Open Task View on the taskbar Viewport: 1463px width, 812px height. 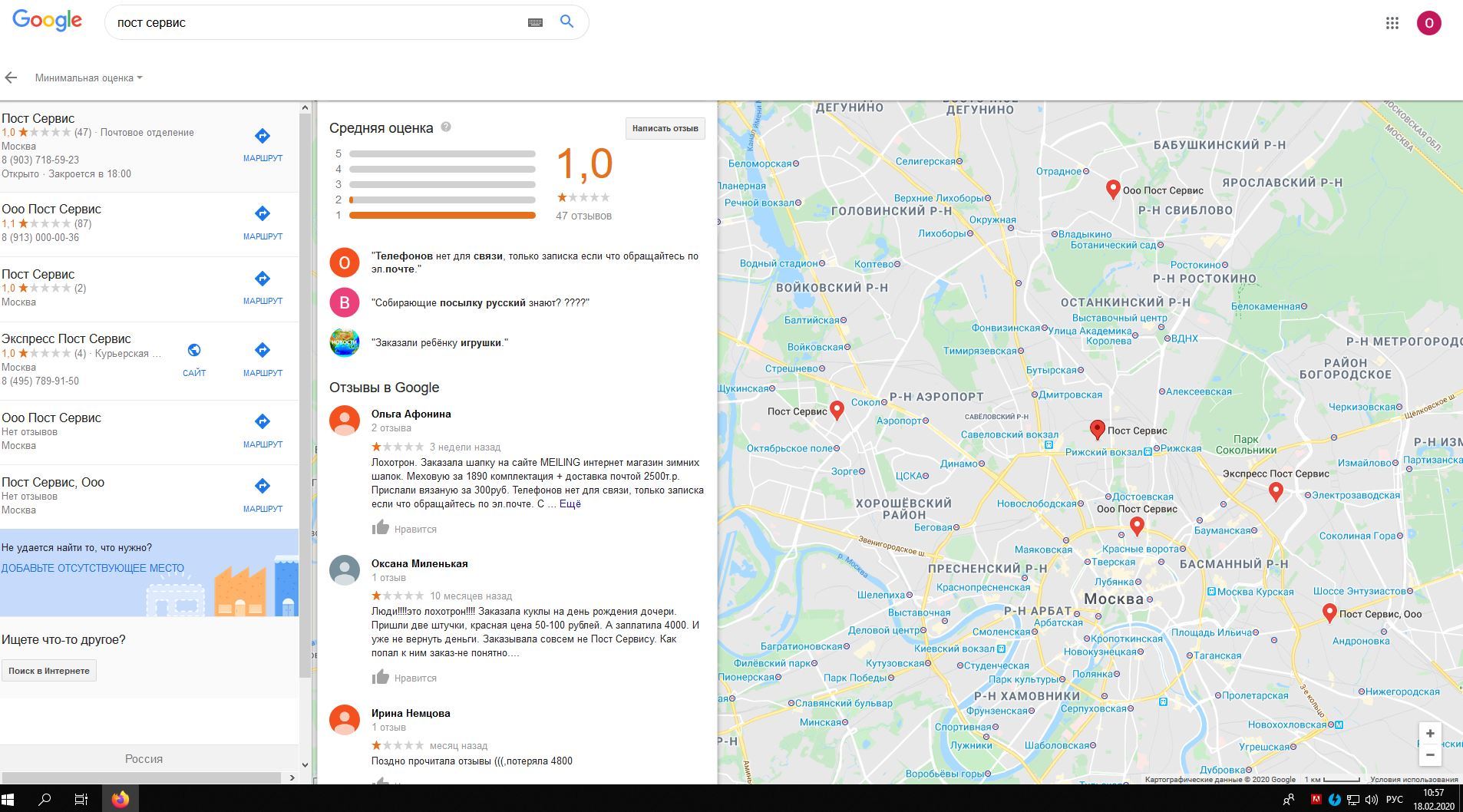(81, 799)
